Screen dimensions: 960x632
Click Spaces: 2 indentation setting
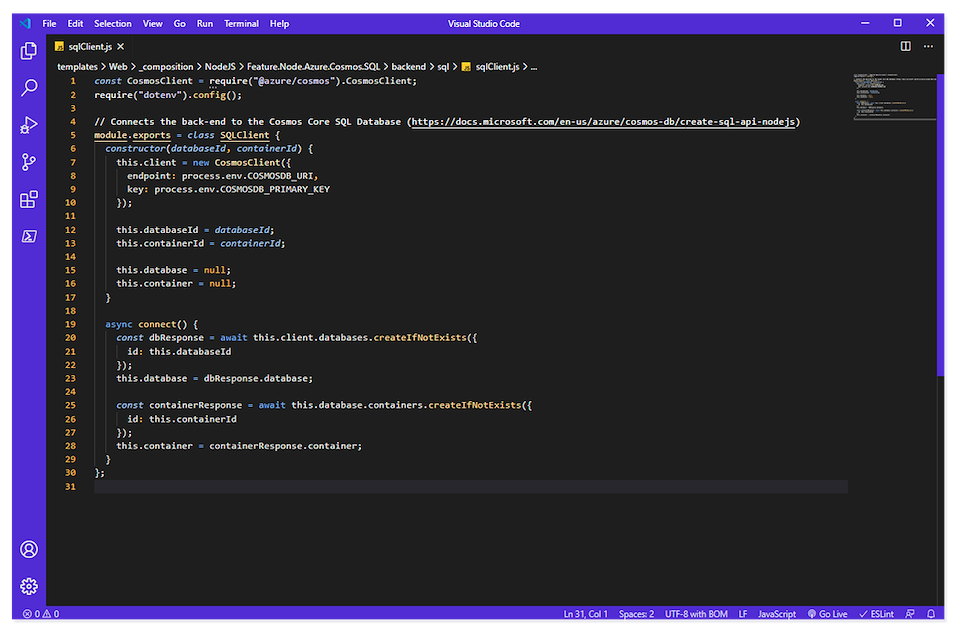coord(636,614)
